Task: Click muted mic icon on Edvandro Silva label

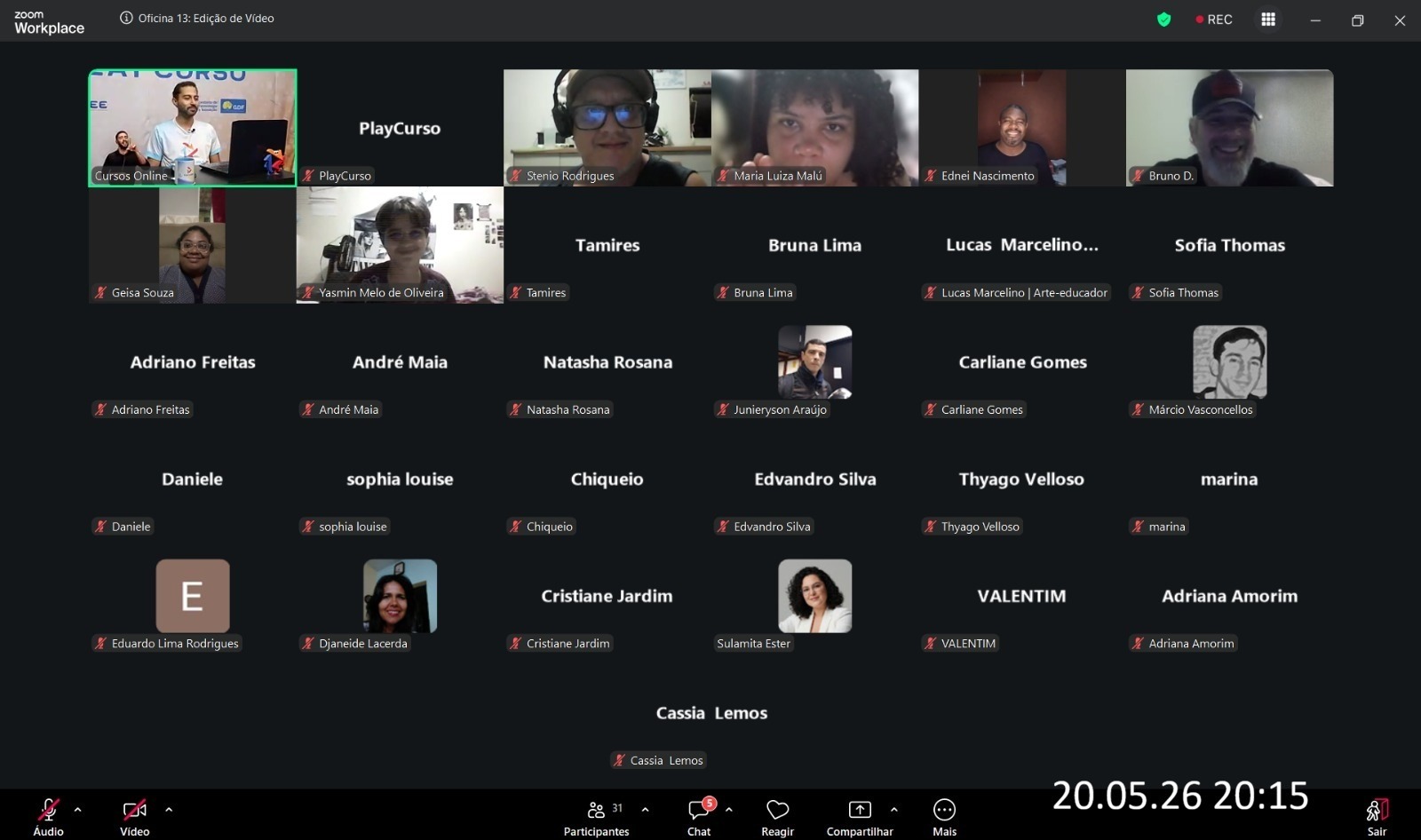Action: click(x=723, y=527)
